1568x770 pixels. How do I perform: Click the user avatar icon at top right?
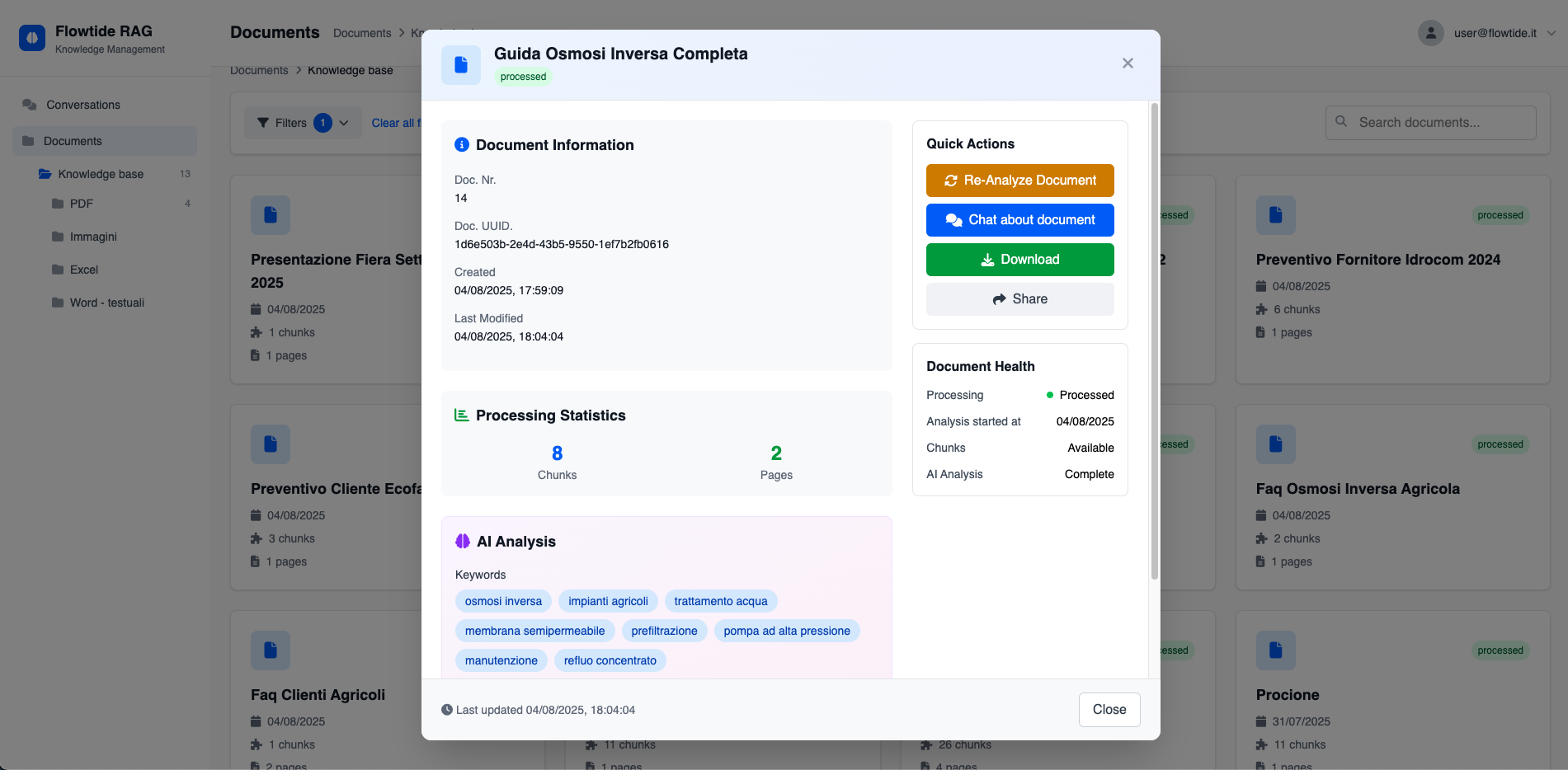(1430, 32)
